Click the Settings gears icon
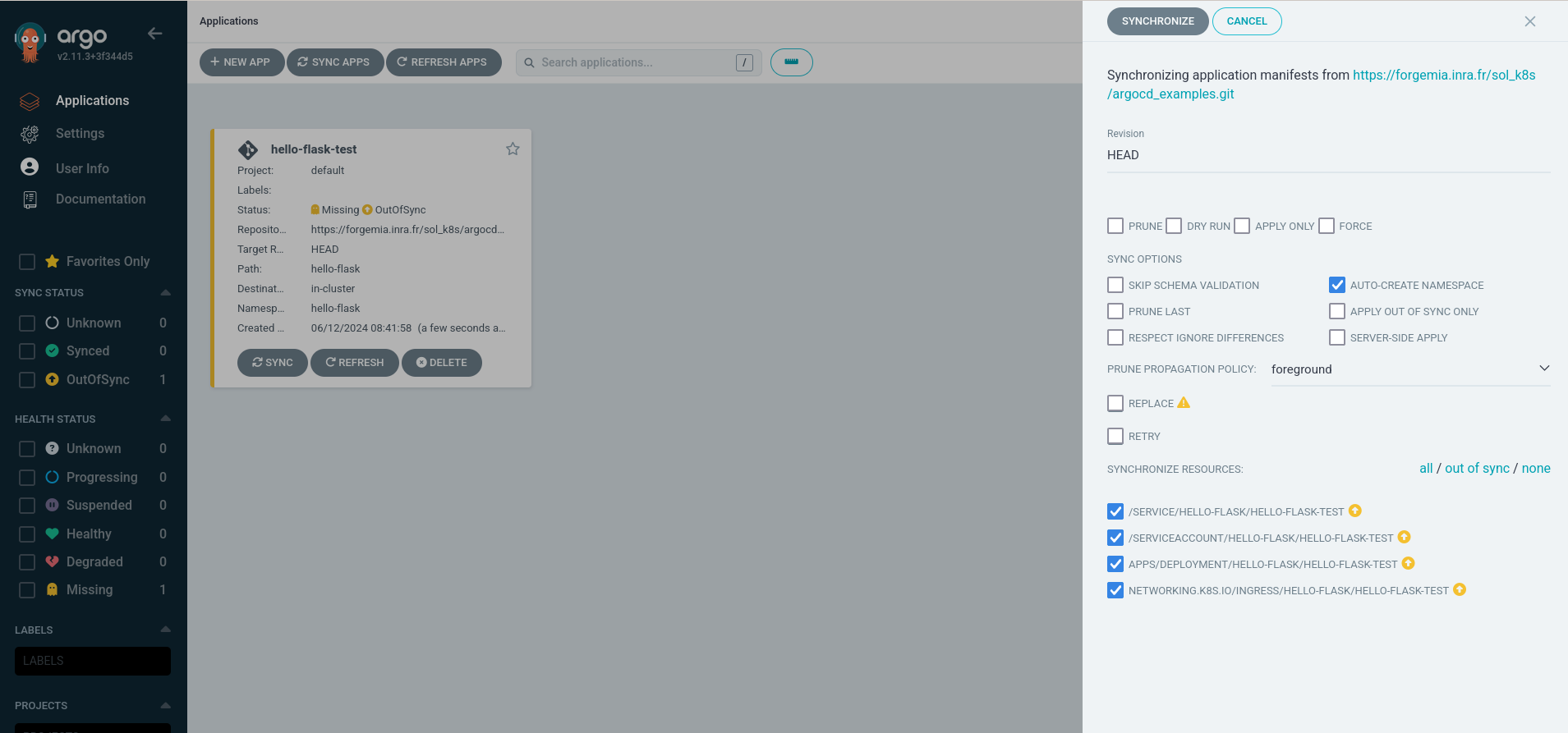Image resolution: width=1568 pixels, height=733 pixels. point(30,134)
